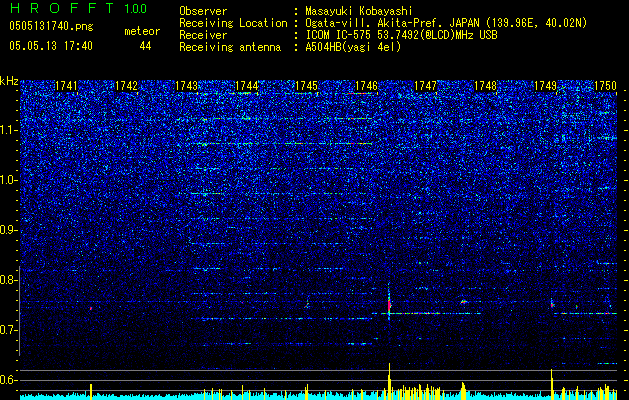Select the 1746 time marker
Image resolution: width=629 pixels, height=400 pixels.
367,86
